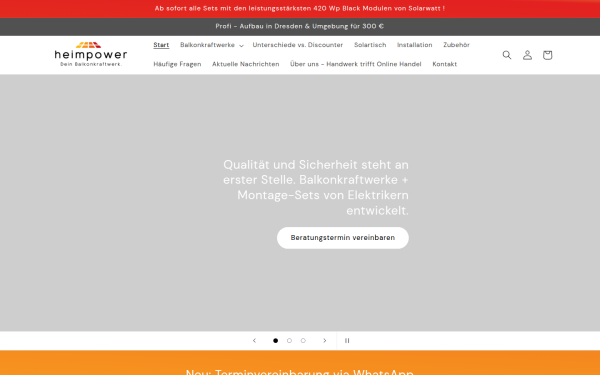This screenshot has height=375, width=600.
Task: Open the Start menu item
Action: [x=161, y=45]
